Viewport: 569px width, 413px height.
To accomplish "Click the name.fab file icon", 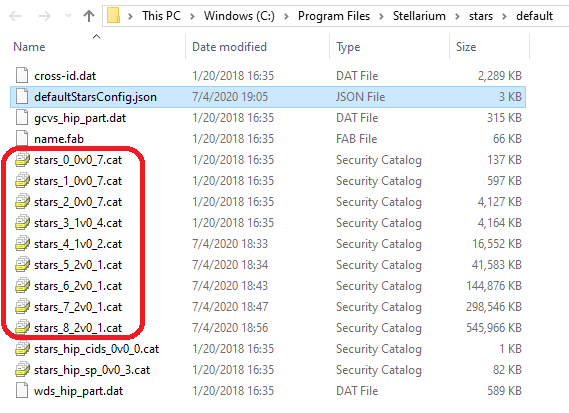I will pyautogui.click(x=22, y=139).
